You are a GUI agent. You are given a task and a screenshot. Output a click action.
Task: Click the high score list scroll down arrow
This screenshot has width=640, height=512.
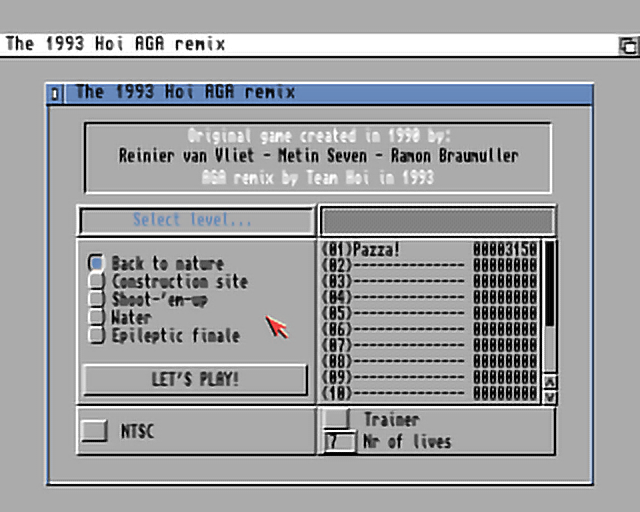[x=550, y=396]
